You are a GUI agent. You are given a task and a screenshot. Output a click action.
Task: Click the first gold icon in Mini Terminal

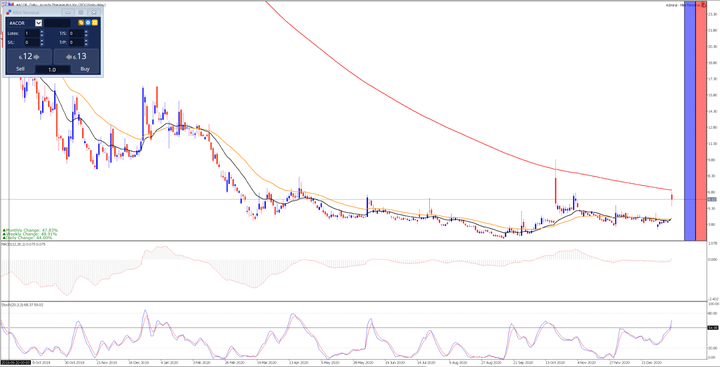pos(81,23)
